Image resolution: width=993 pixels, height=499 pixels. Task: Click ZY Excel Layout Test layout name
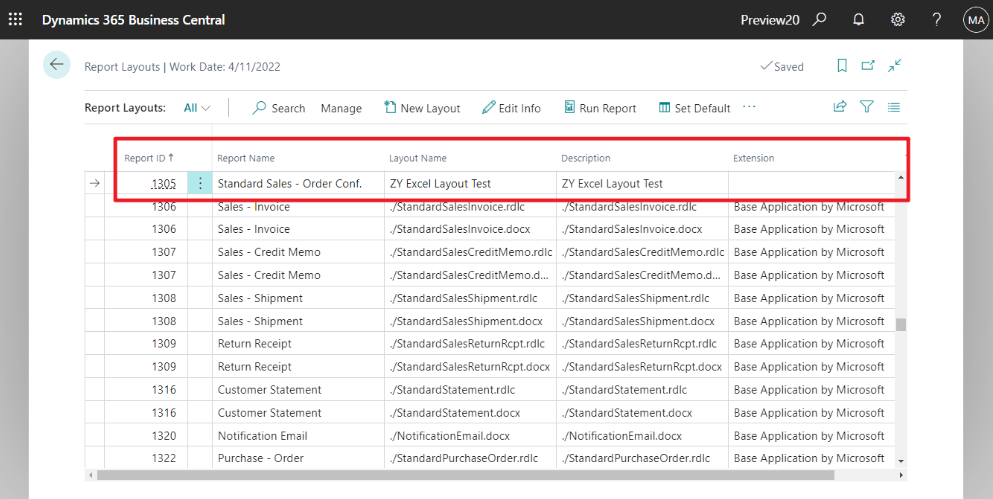(440, 184)
